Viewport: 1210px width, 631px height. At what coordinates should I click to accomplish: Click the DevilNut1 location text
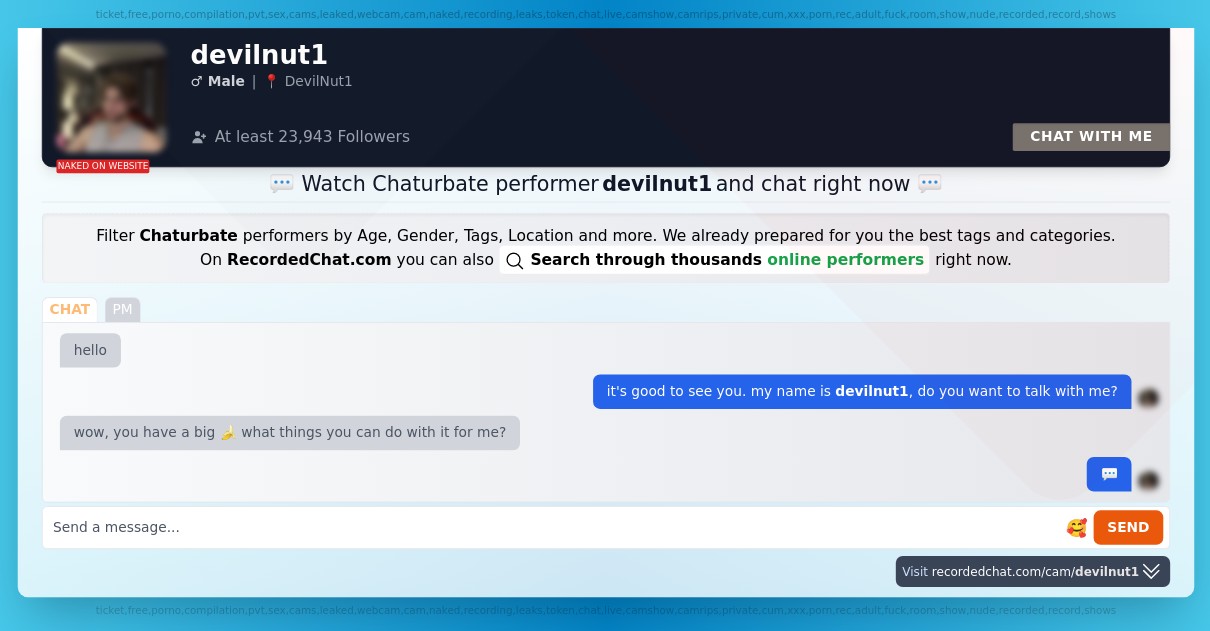(318, 82)
